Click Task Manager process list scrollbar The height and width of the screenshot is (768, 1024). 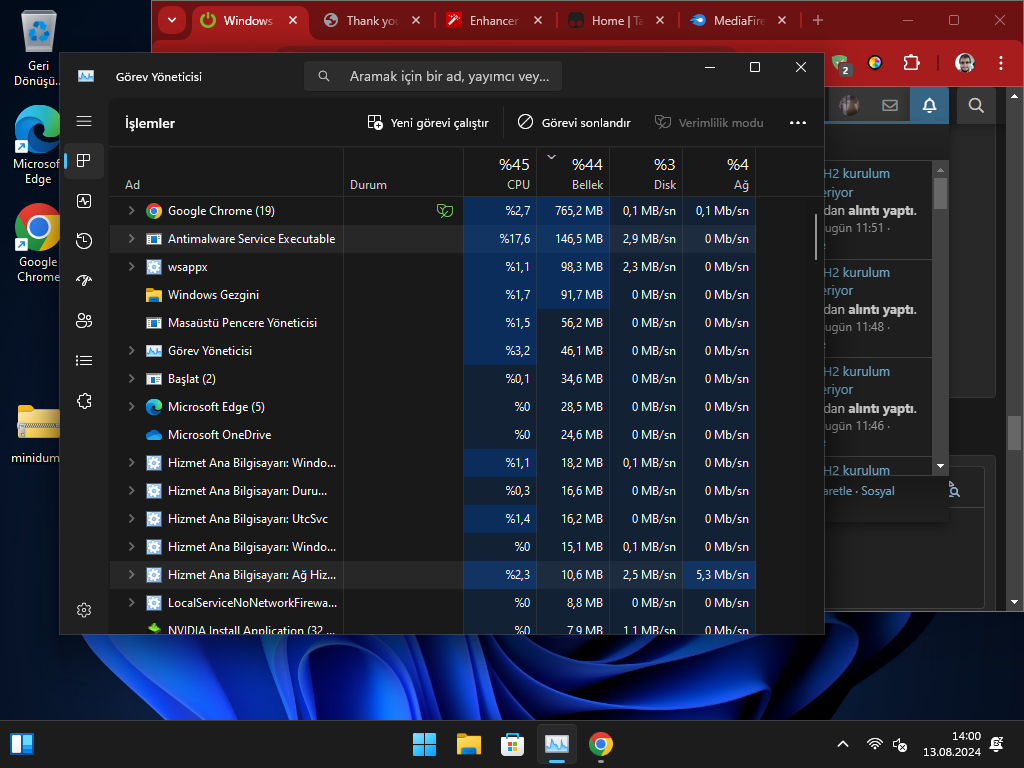pyautogui.click(x=816, y=236)
